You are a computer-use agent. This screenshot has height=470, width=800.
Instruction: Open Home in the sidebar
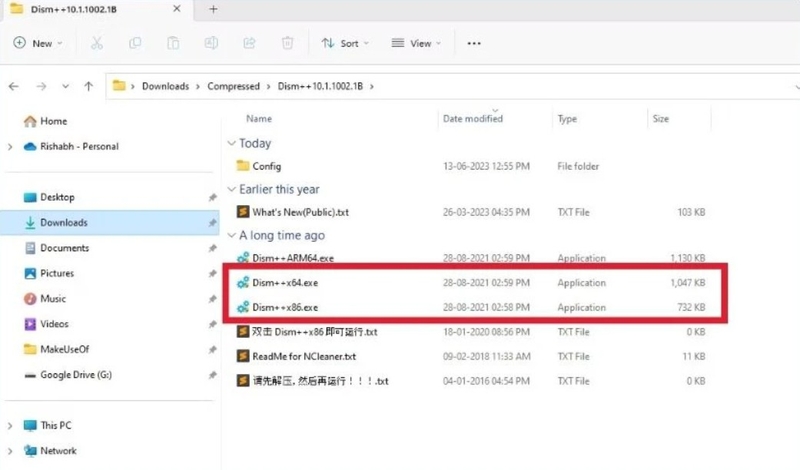(x=53, y=121)
